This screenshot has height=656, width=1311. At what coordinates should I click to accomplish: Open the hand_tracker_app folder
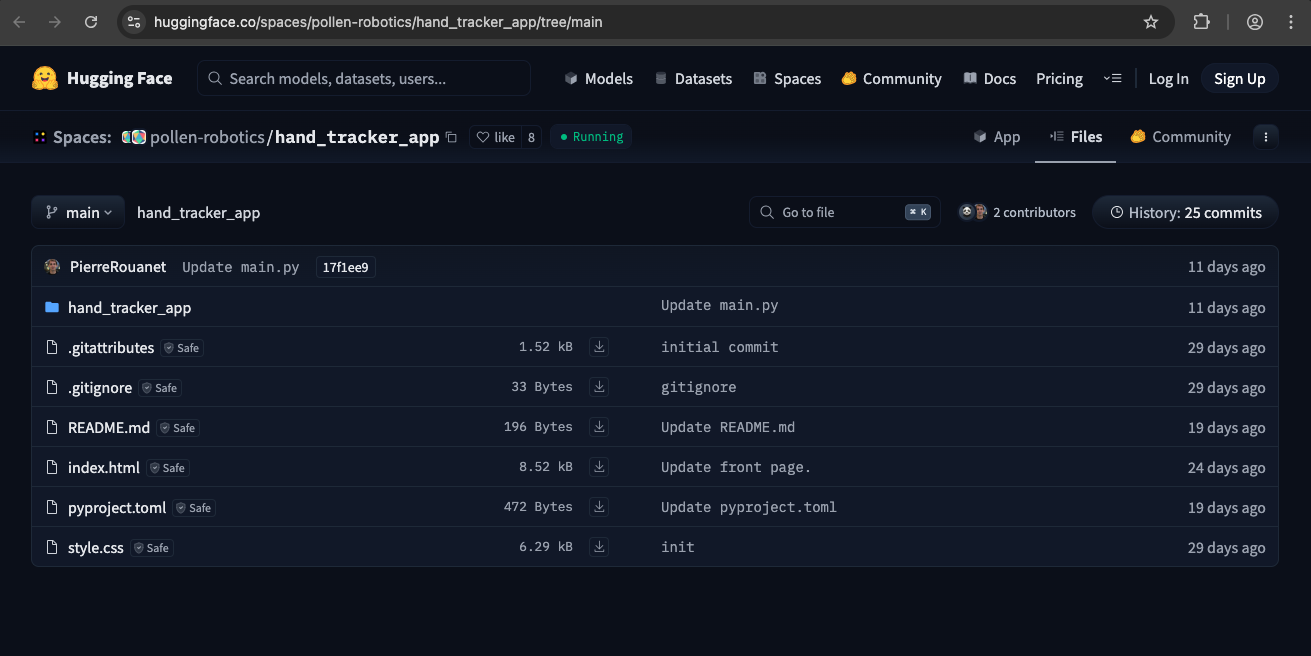tap(129, 307)
